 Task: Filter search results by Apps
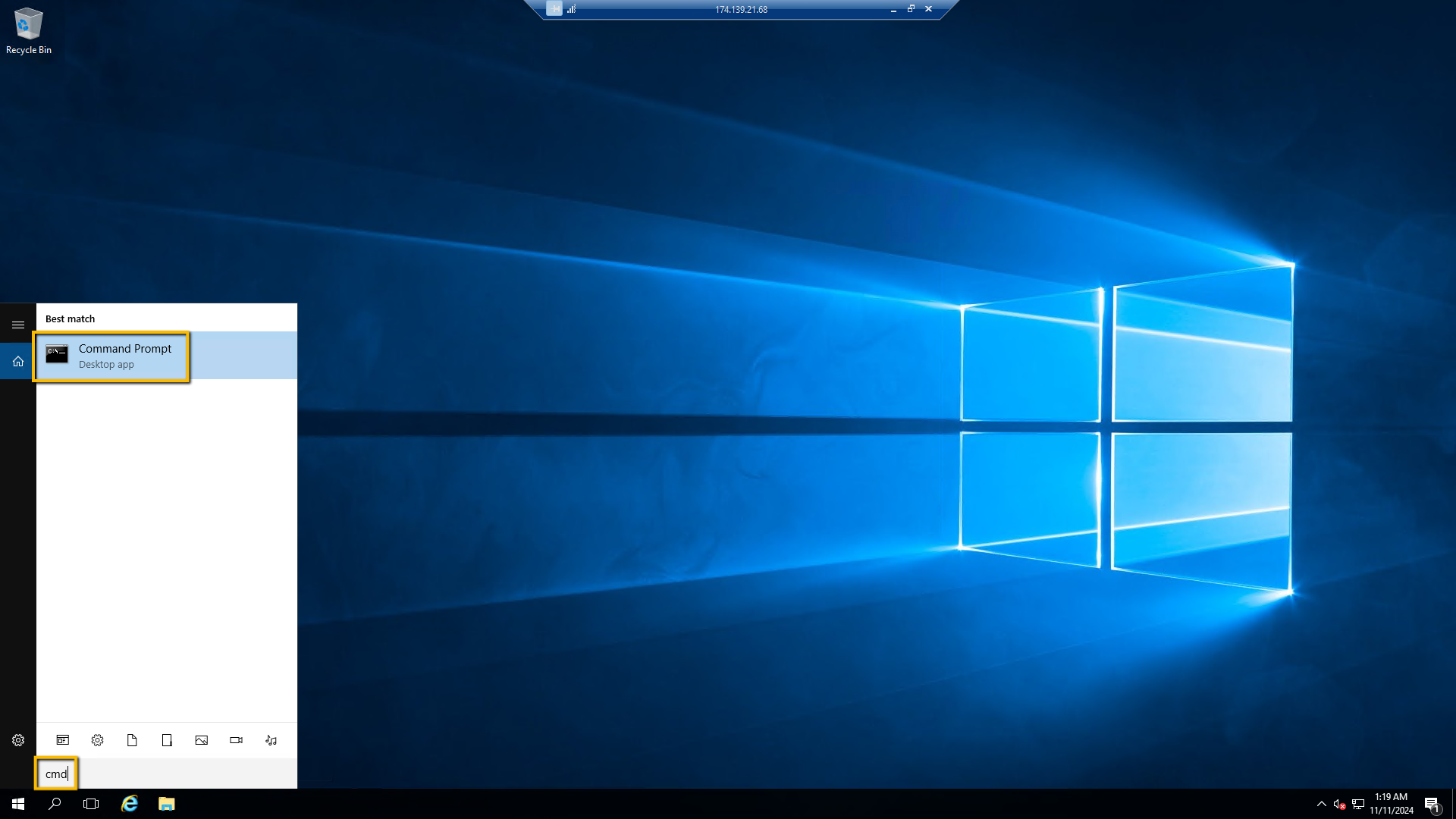(x=63, y=740)
